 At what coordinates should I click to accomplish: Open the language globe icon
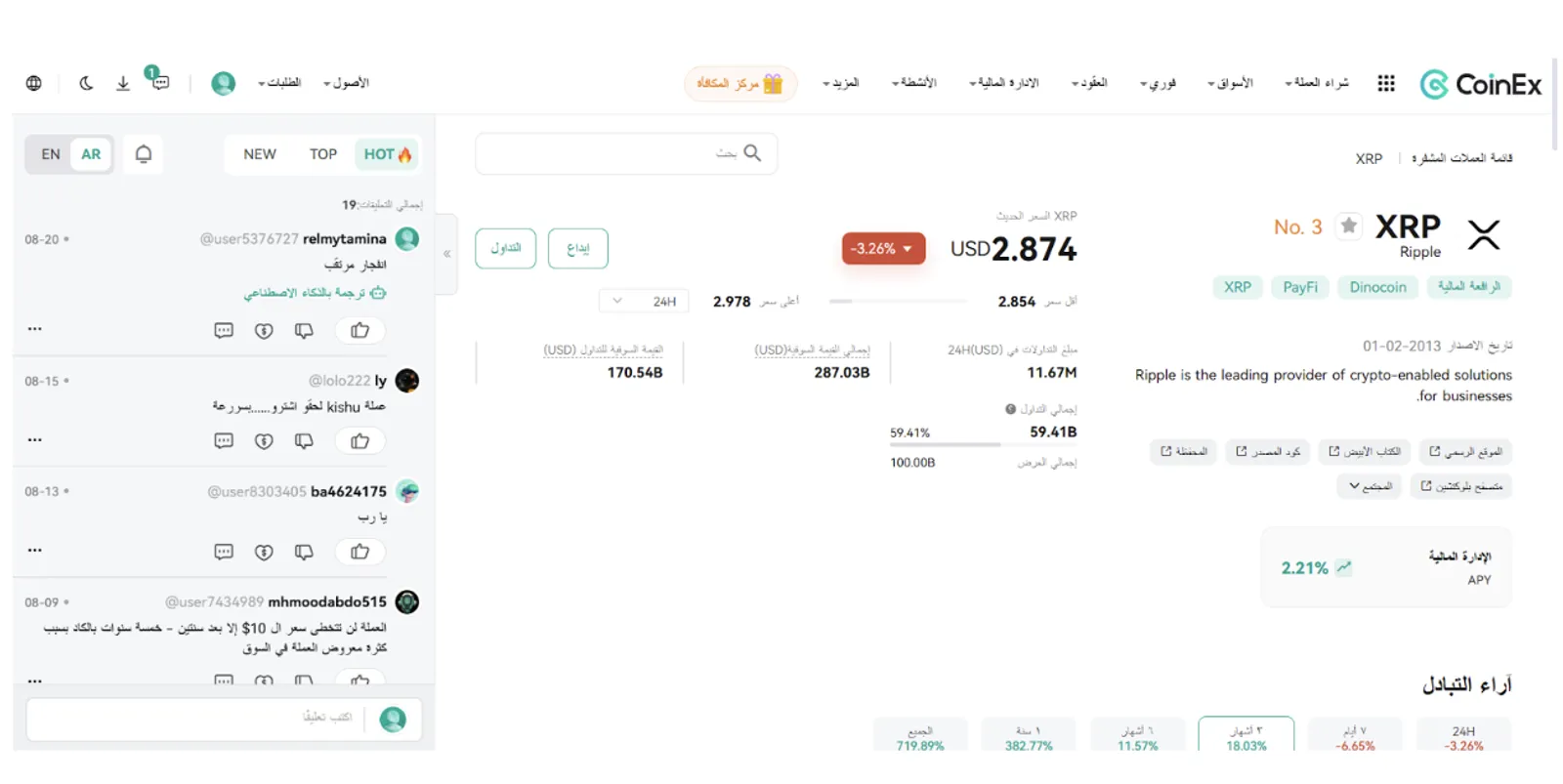pyautogui.click(x=34, y=83)
